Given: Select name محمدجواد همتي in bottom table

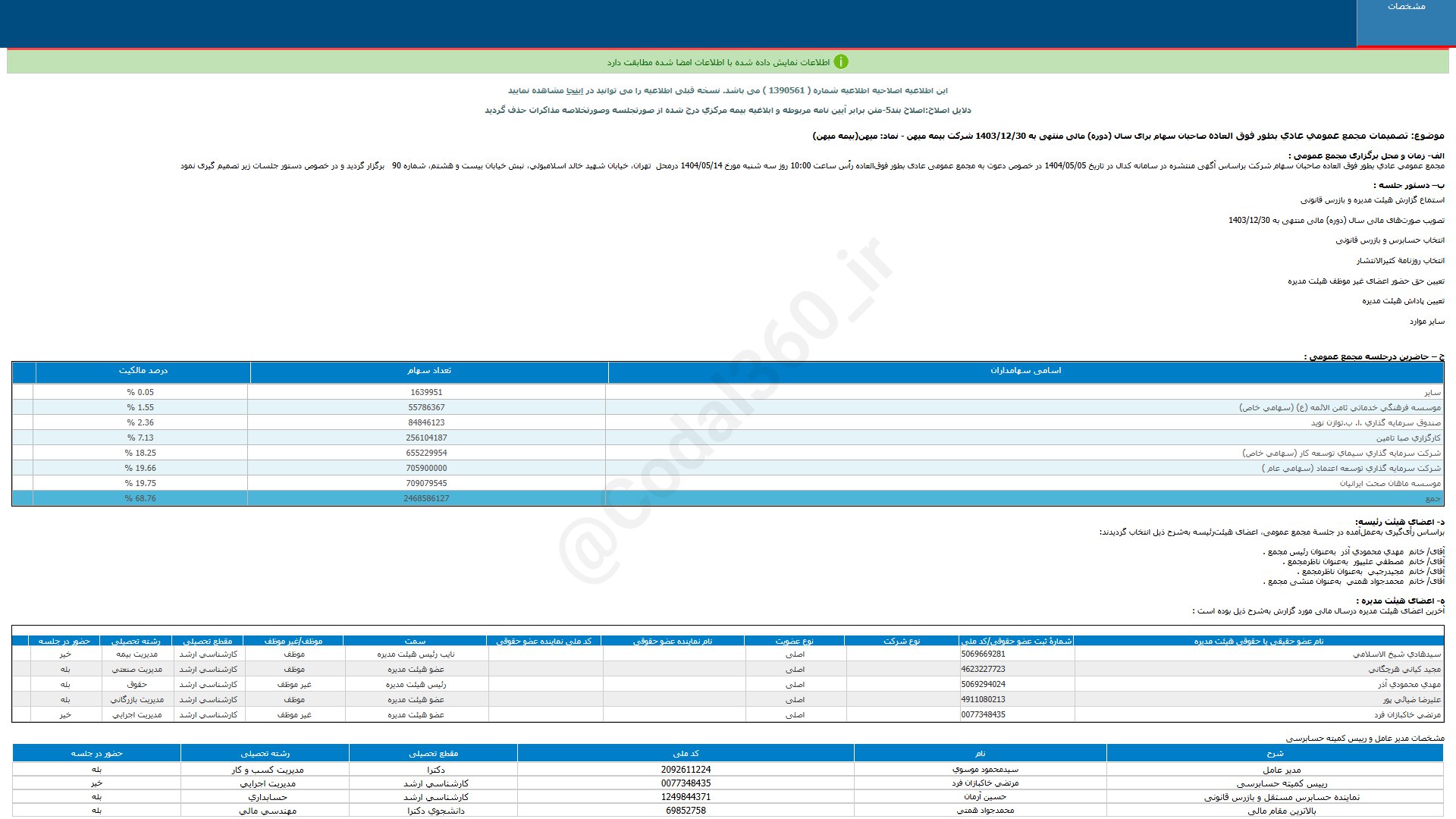Looking at the screenshot, I should click(x=985, y=811).
